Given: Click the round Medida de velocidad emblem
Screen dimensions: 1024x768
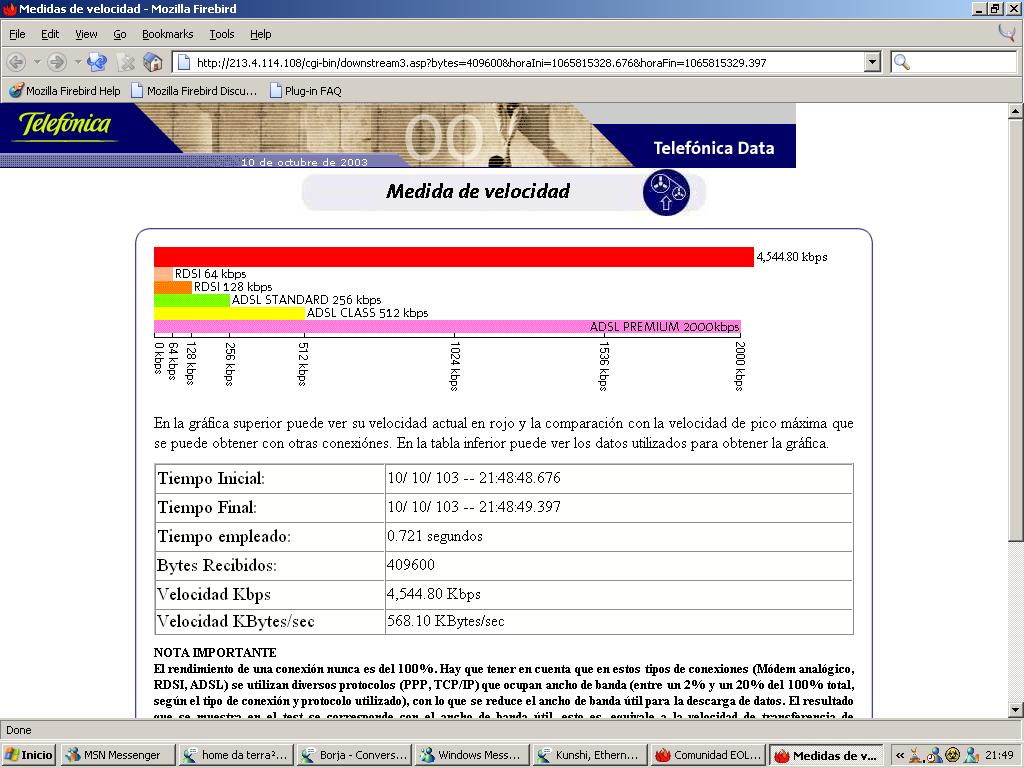Looking at the screenshot, I should click(665, 192).
